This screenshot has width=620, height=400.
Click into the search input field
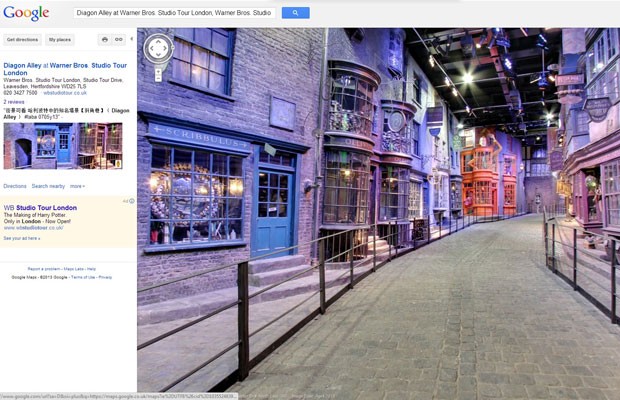(175, 13)
